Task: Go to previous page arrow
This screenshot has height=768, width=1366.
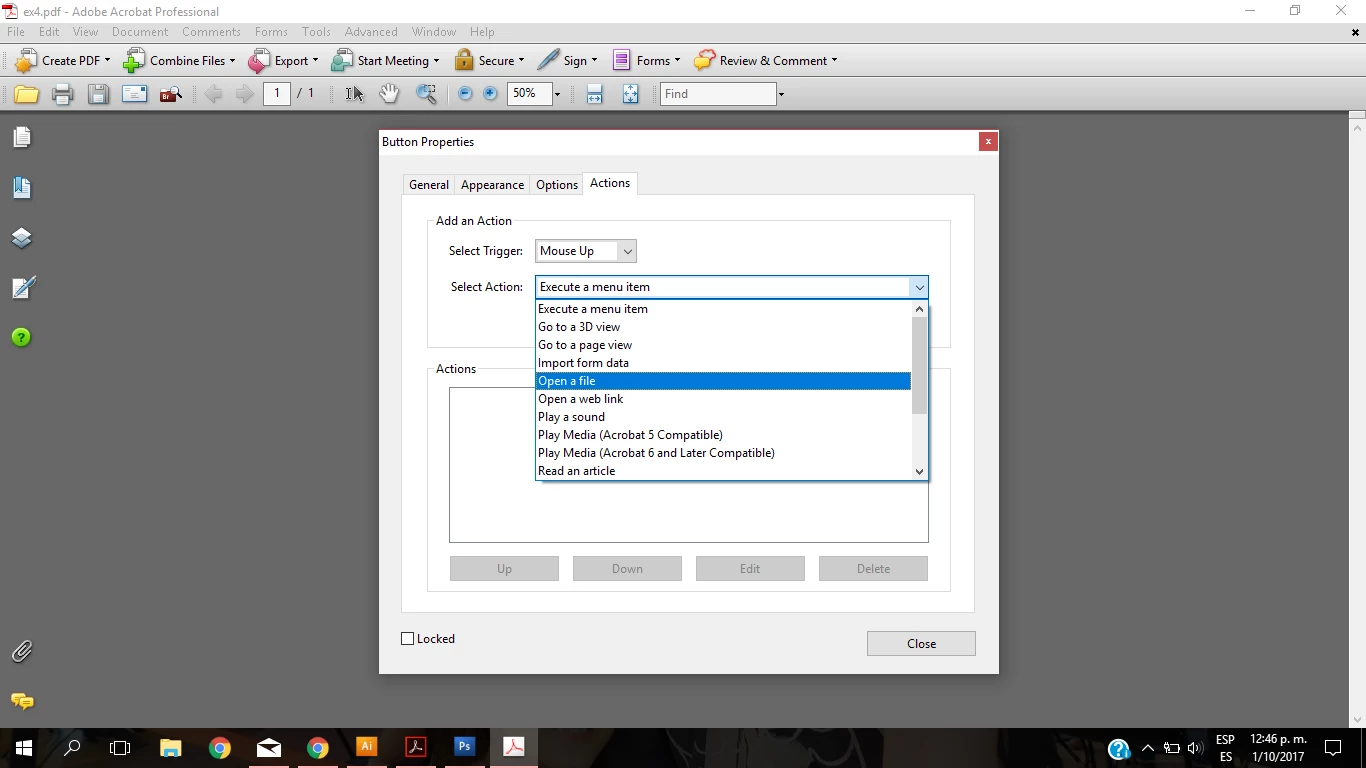Action: coord(213,94)
